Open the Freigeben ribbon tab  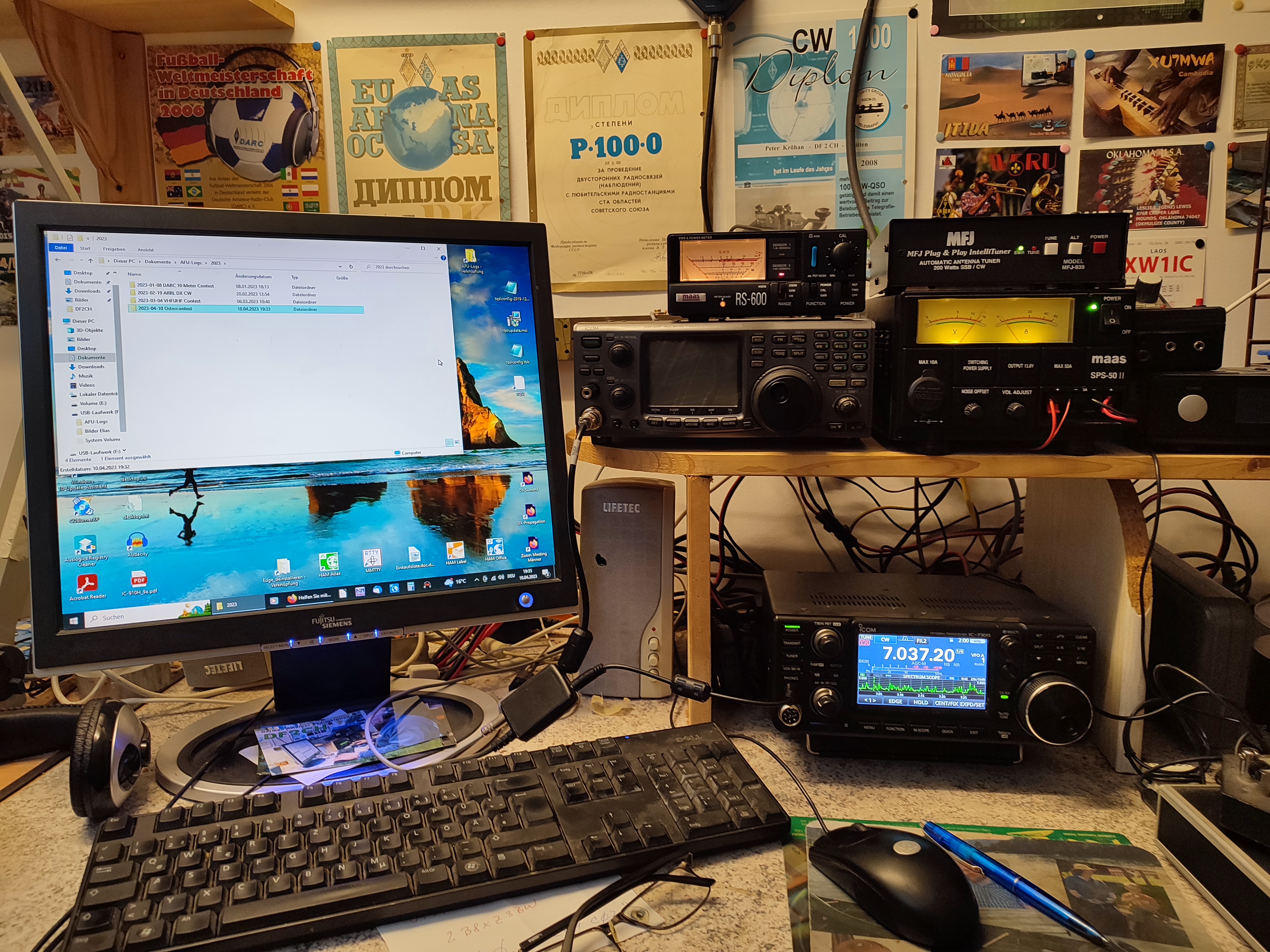tap(114, 249)
